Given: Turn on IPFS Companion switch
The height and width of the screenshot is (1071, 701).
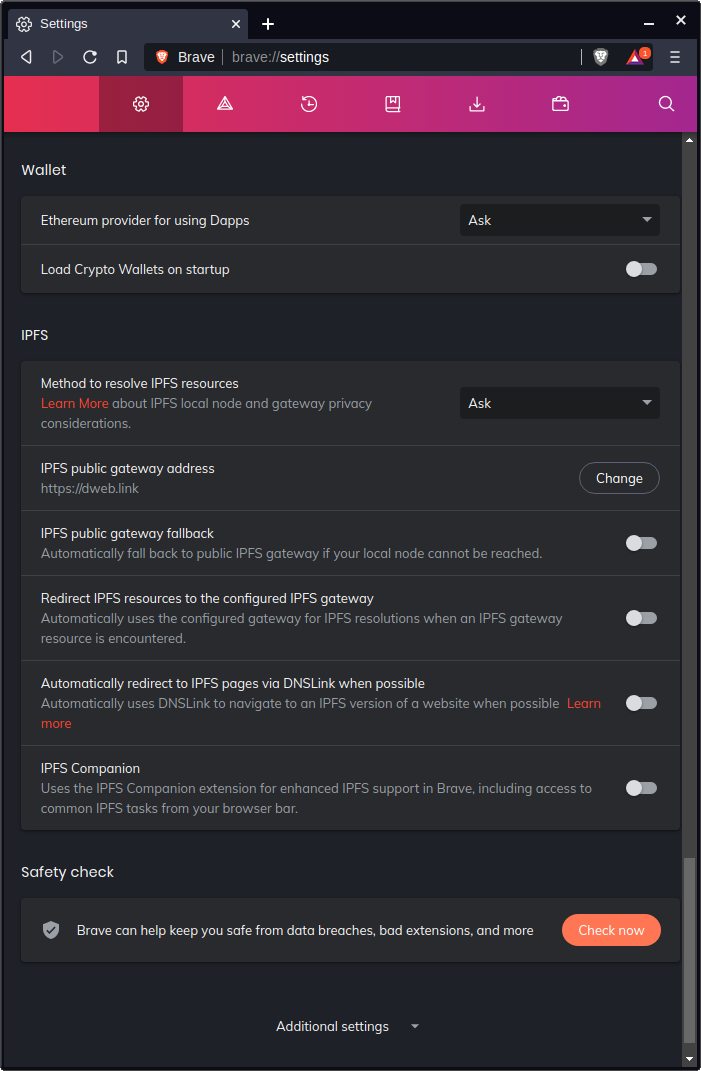Looking at the screenshot, I should pyautogui.click(x=641, y=788).
